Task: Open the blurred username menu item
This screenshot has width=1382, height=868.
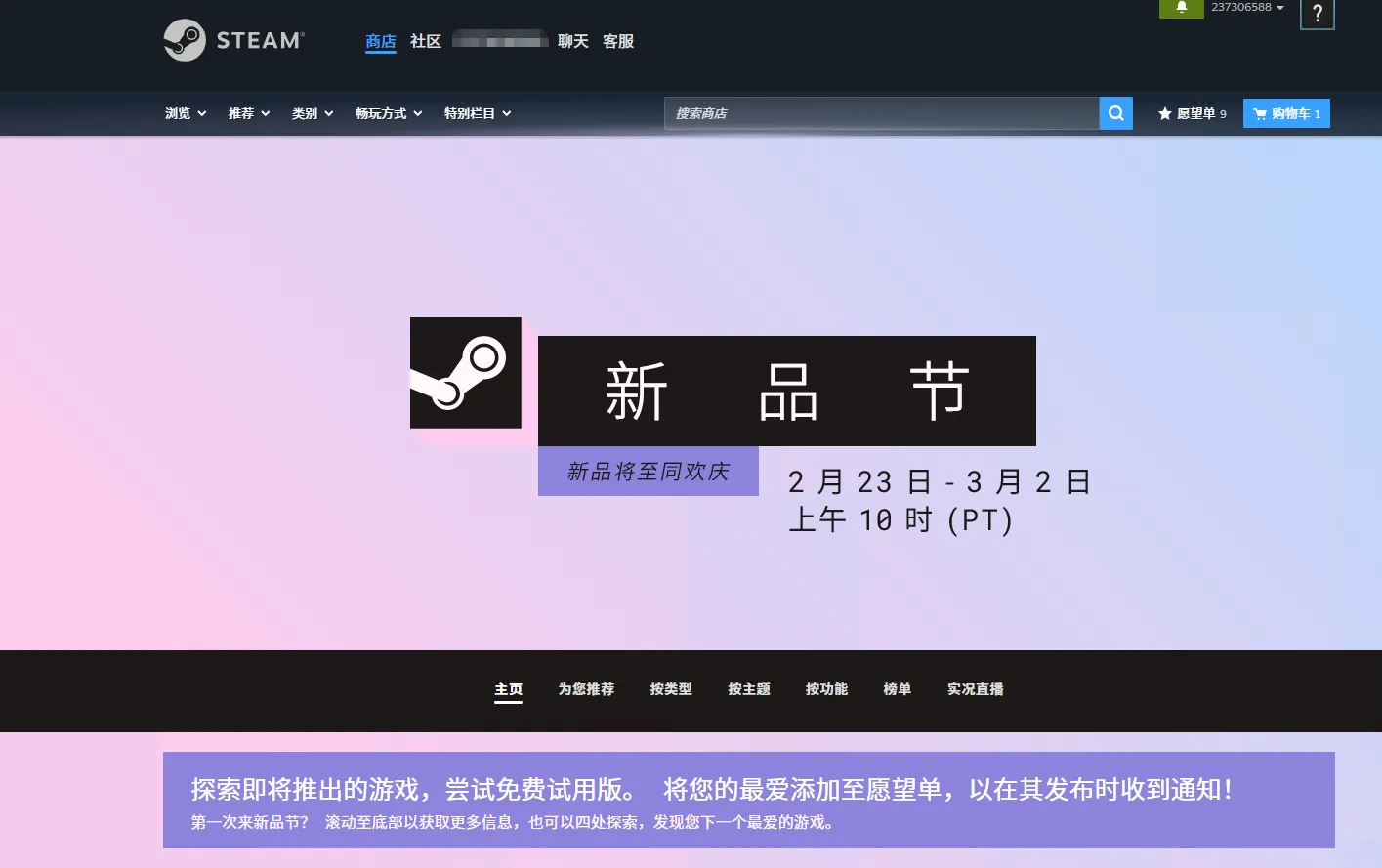Action: [500, 40]
